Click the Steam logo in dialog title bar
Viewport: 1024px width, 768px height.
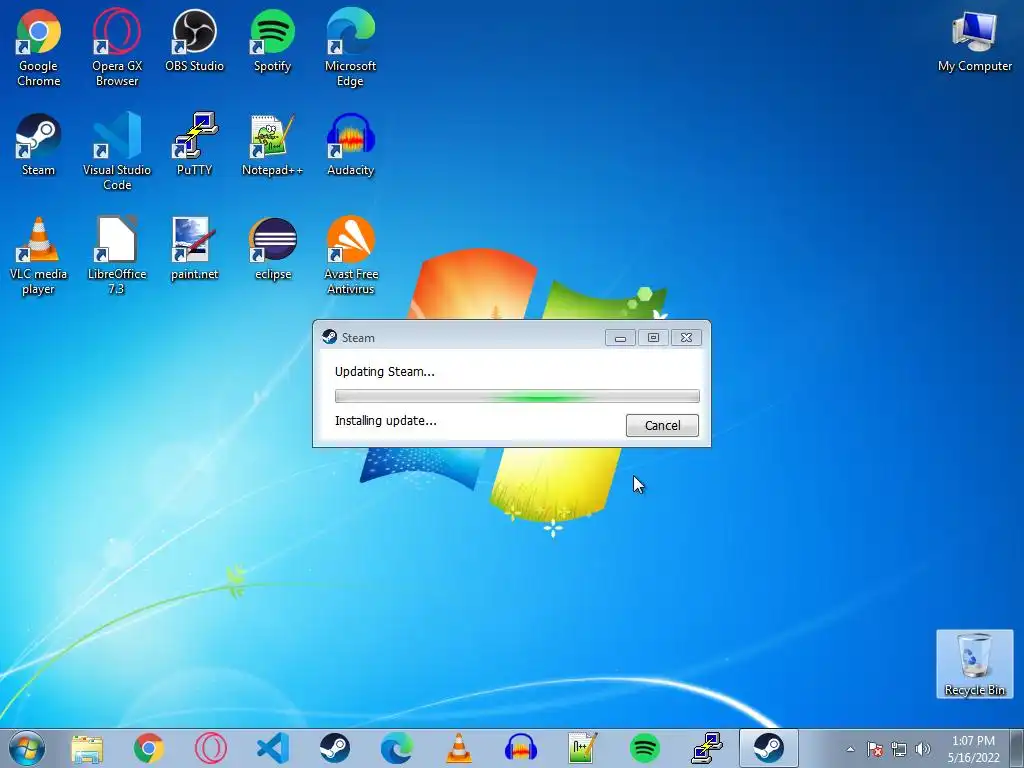(330, 337)
